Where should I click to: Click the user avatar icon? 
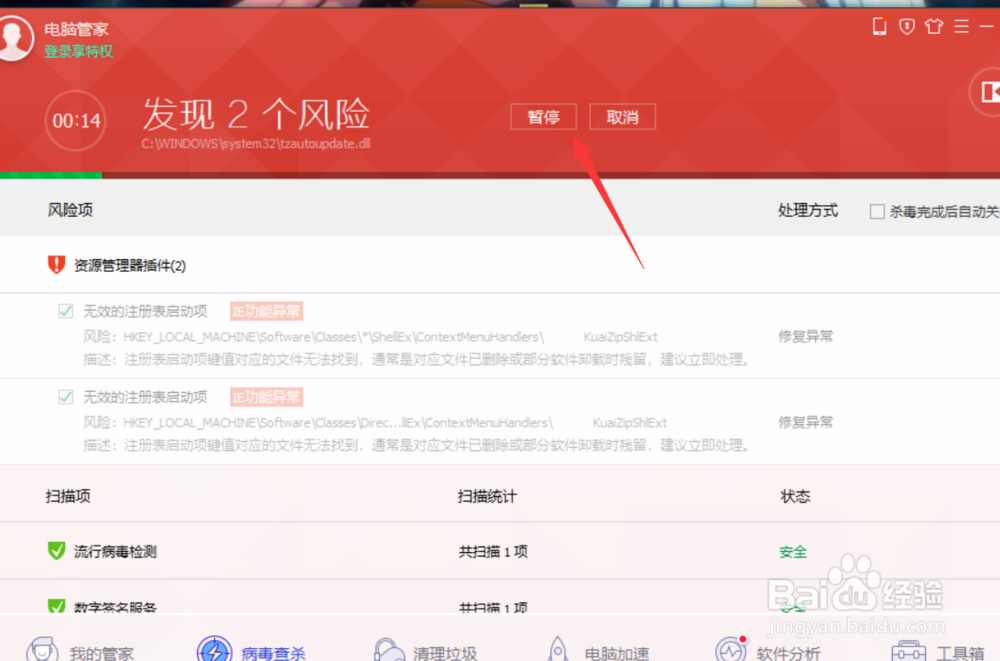pos(15,38)
